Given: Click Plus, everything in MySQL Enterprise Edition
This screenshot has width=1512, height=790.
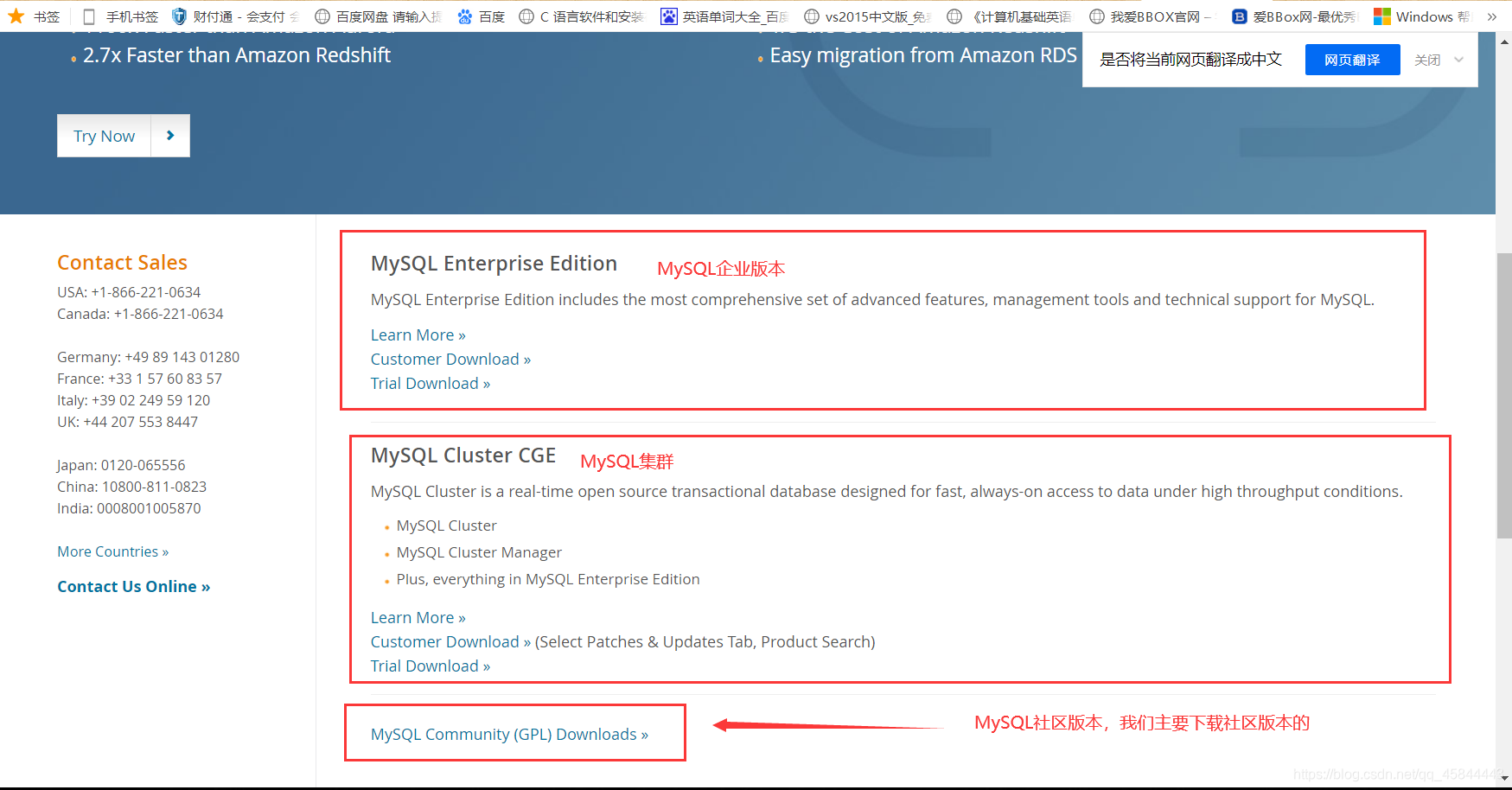Looking at the screenshot, I should point(548,579).
